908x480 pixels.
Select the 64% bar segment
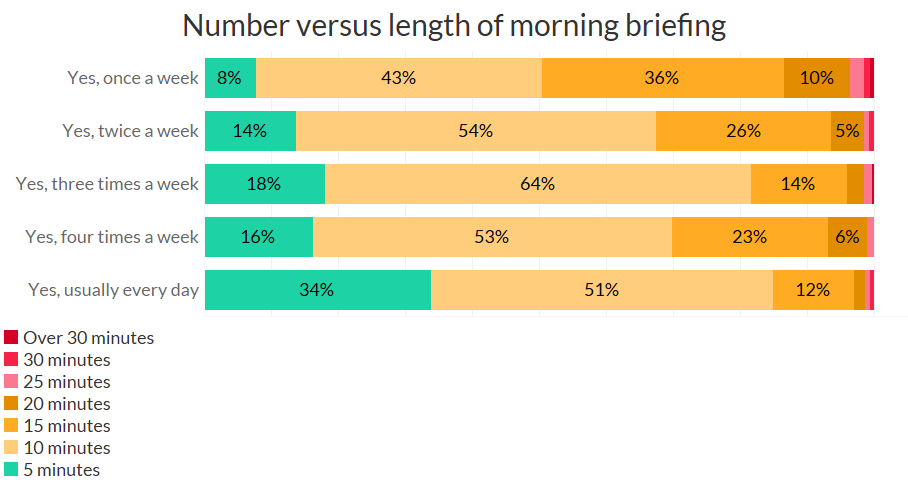[x=537, y=184]
